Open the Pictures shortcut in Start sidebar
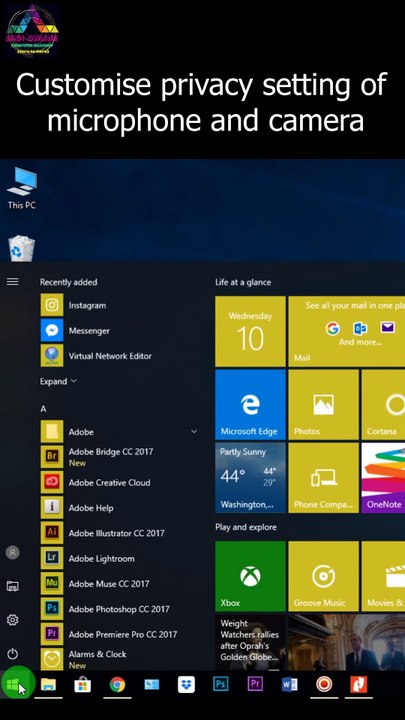This screenshot has width=405, height=720. point(12,586)
